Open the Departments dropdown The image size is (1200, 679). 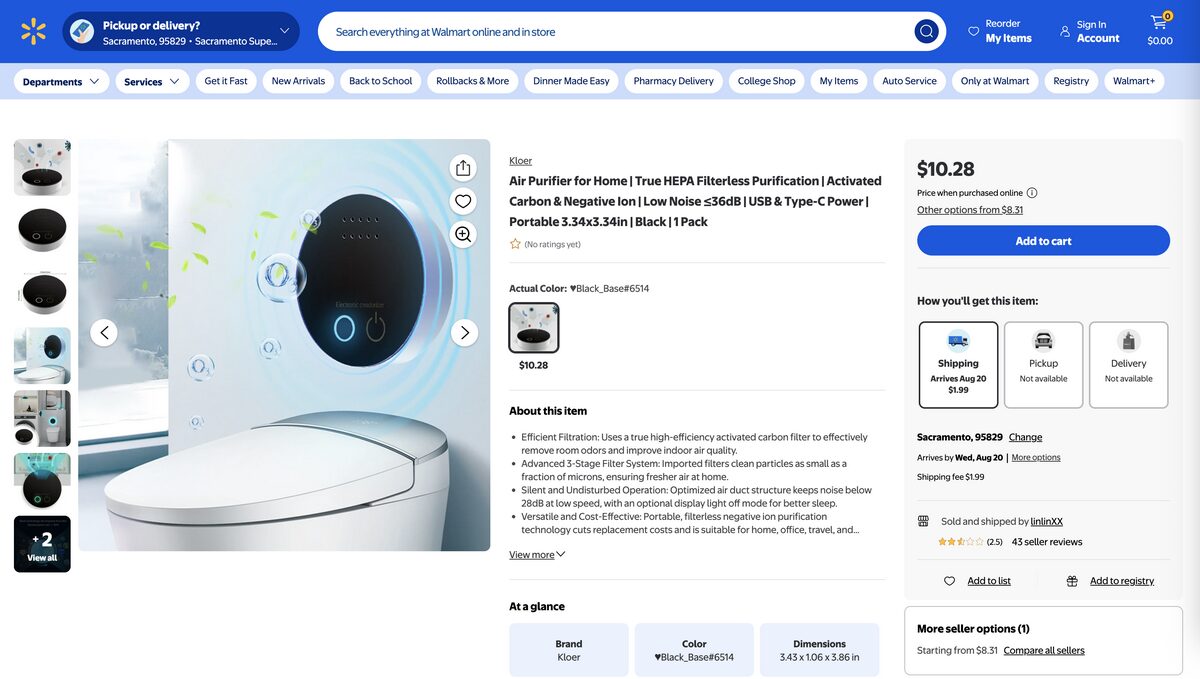click(61, 82)
